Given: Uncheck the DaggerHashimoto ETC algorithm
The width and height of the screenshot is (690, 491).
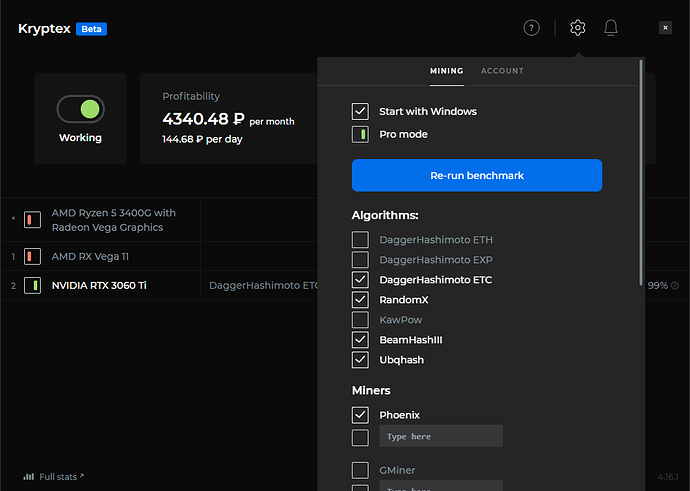Looking at the screenshot, I should [x=360, y=280].
